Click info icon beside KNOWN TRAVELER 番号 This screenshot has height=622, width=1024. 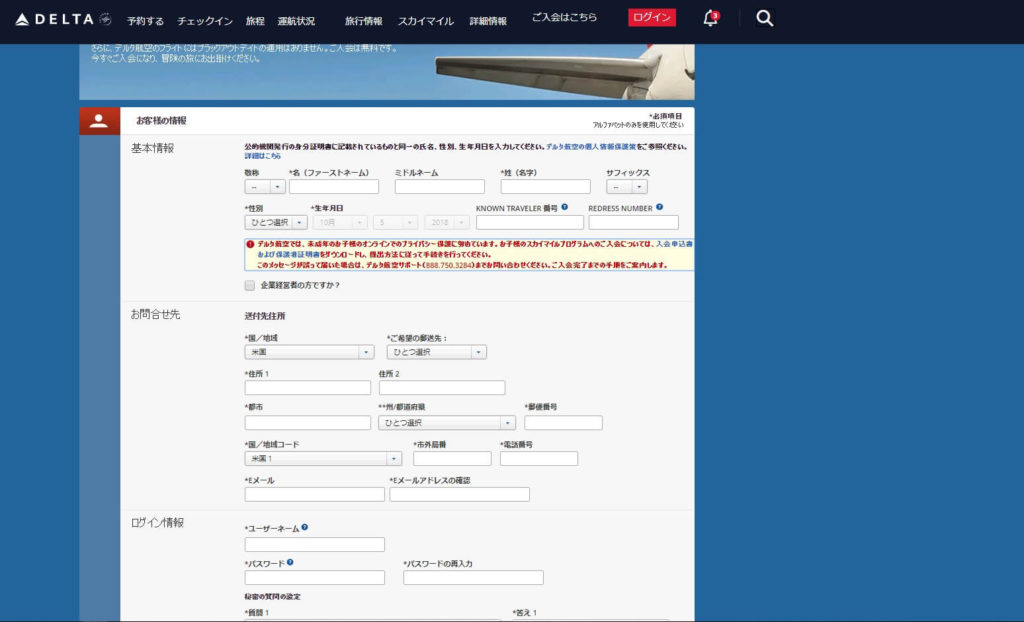click(x=565, y=207)
